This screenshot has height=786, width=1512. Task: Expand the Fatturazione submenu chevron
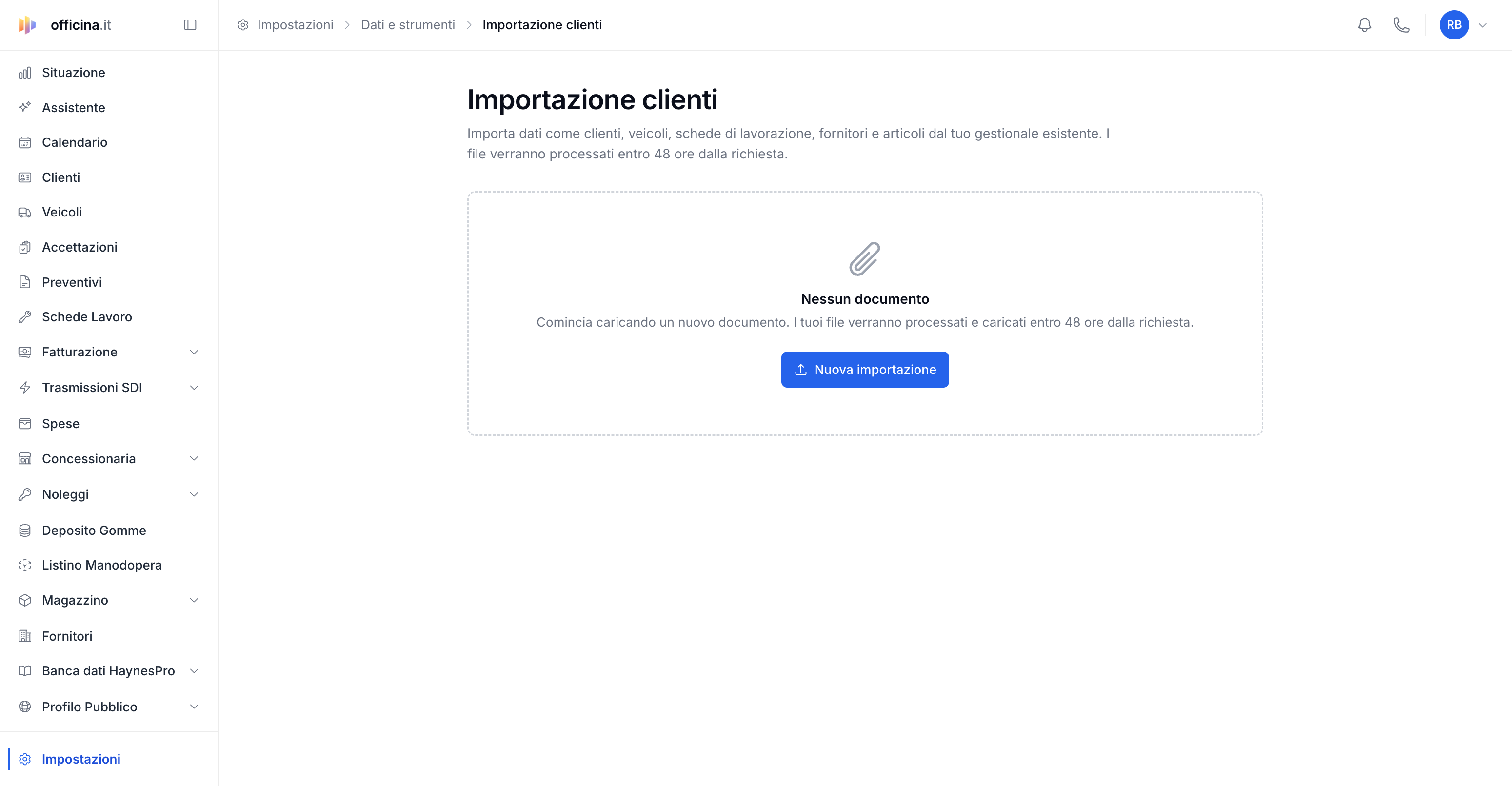(194, 352)
